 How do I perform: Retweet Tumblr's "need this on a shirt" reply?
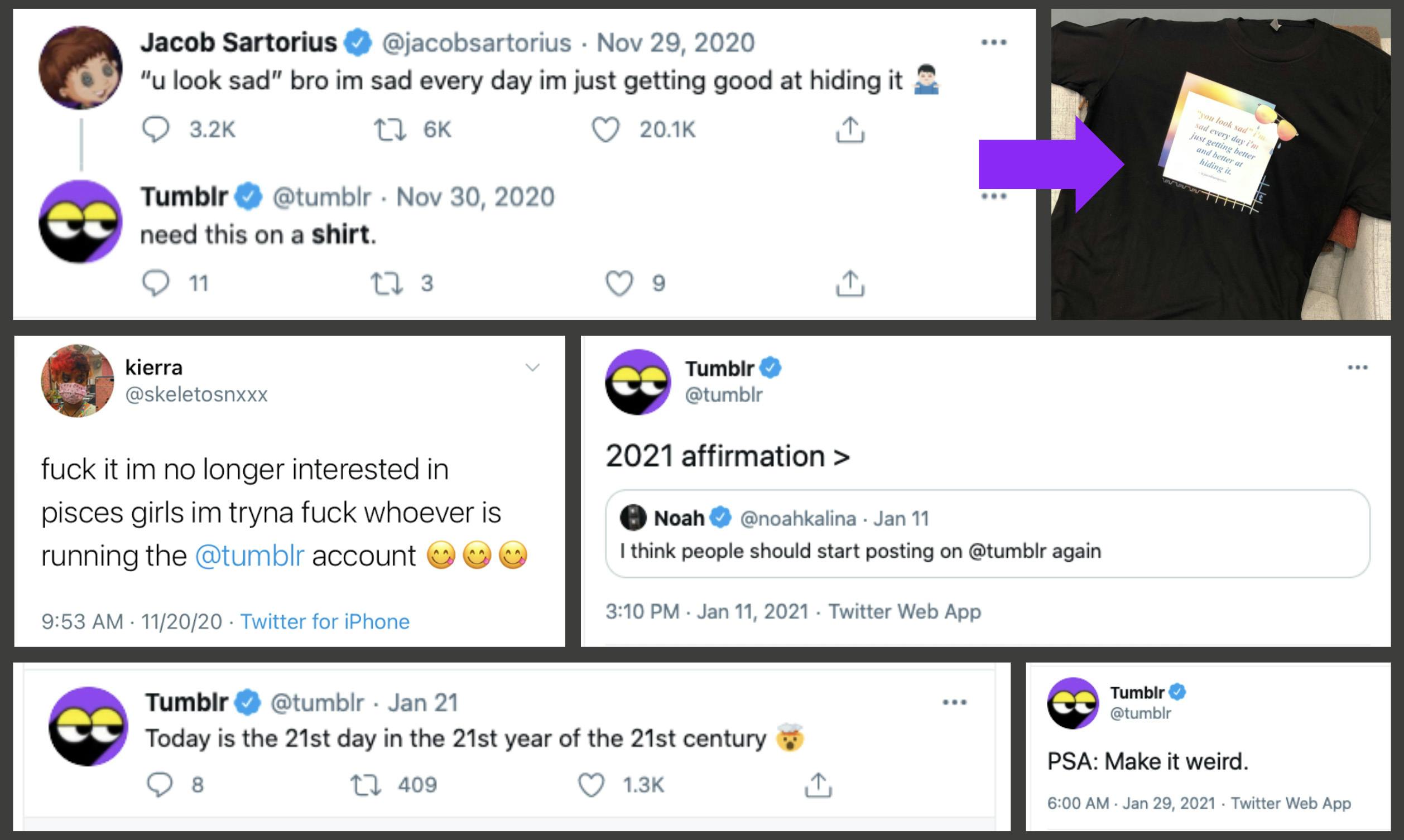(387, 283)
